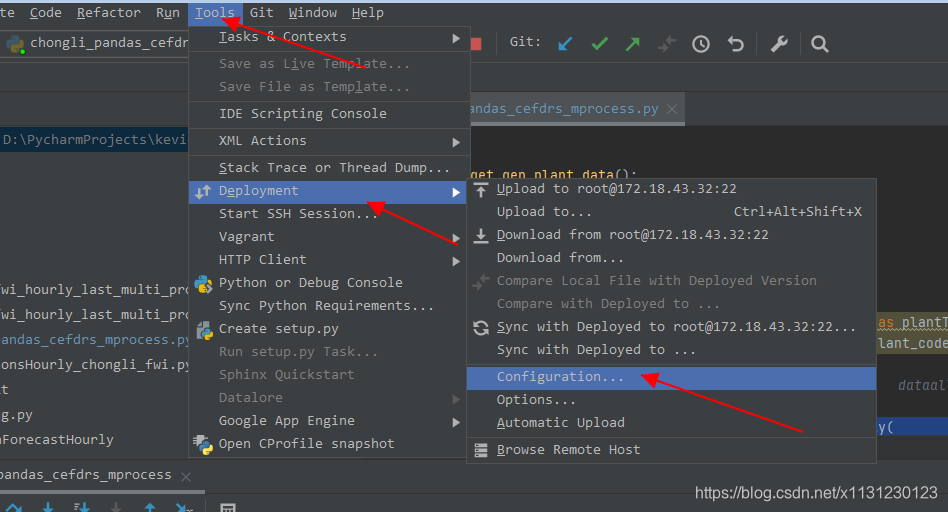Click Deployment up-down arrows icon

coord(203,192)
